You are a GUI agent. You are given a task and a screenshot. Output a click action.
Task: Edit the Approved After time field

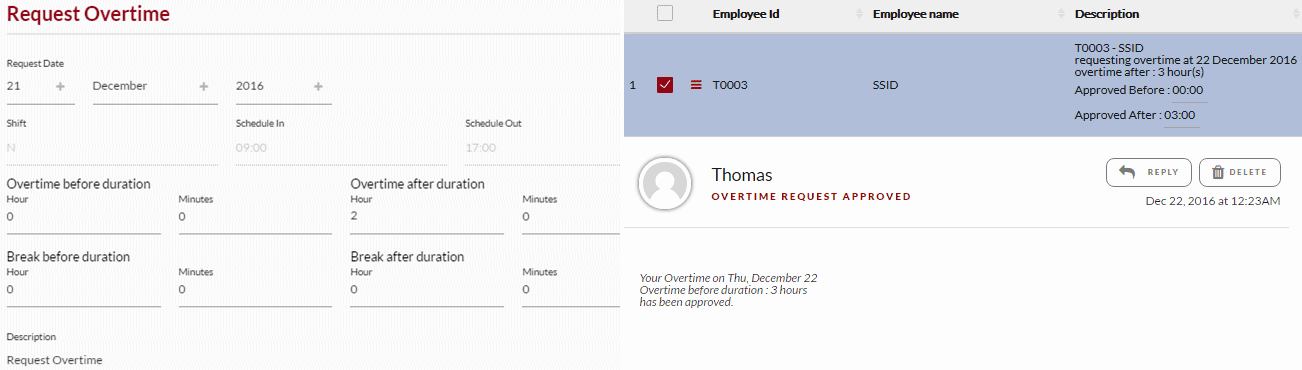[1181, 116]
